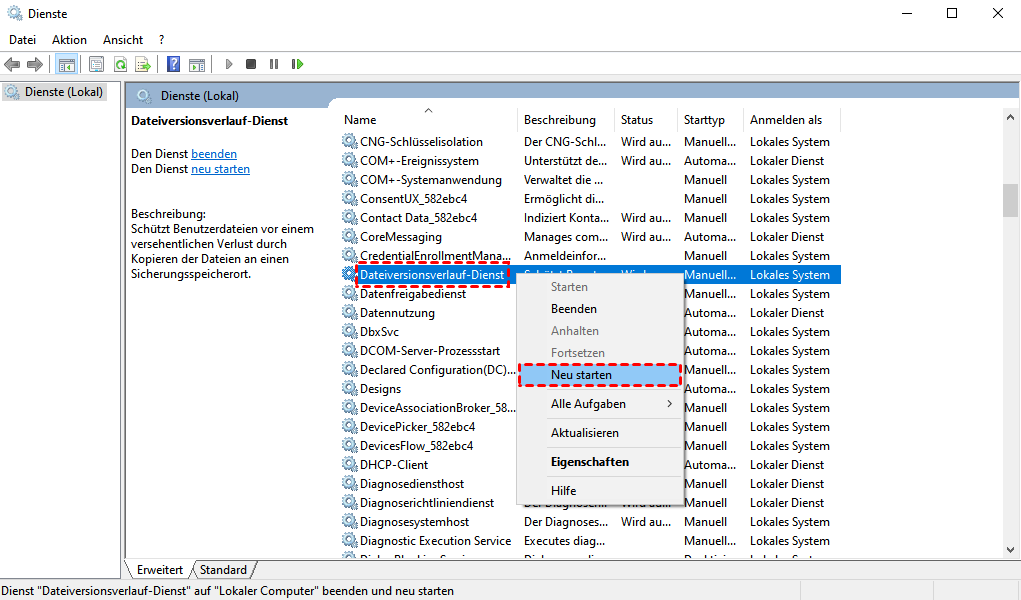Open Properties via the toolbar icon
Screen dimensions: 1021x600
tap(96, 64)
